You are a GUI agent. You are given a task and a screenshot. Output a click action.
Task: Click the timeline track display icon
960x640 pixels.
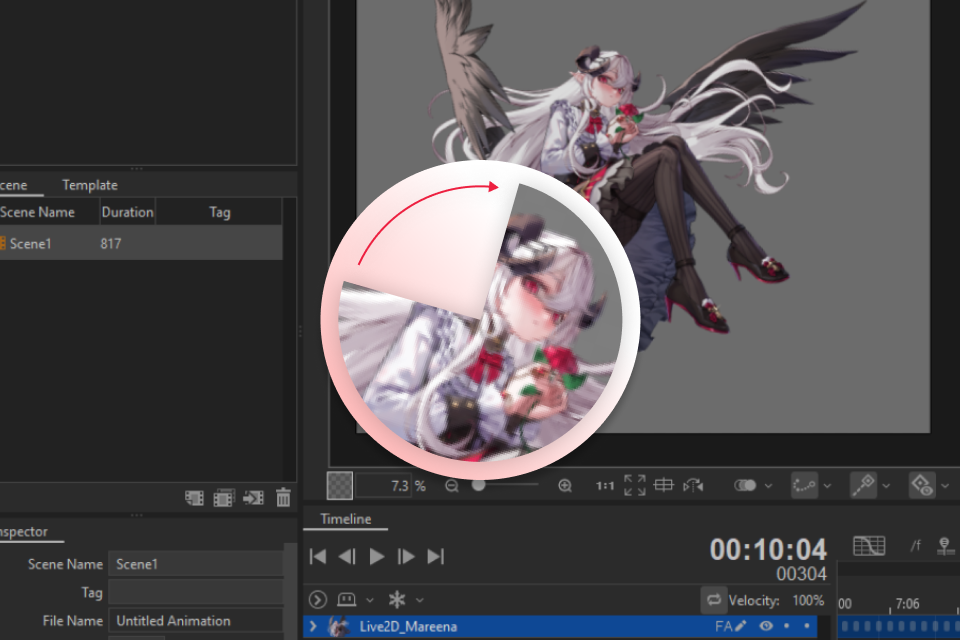click(x=347, y=599)
